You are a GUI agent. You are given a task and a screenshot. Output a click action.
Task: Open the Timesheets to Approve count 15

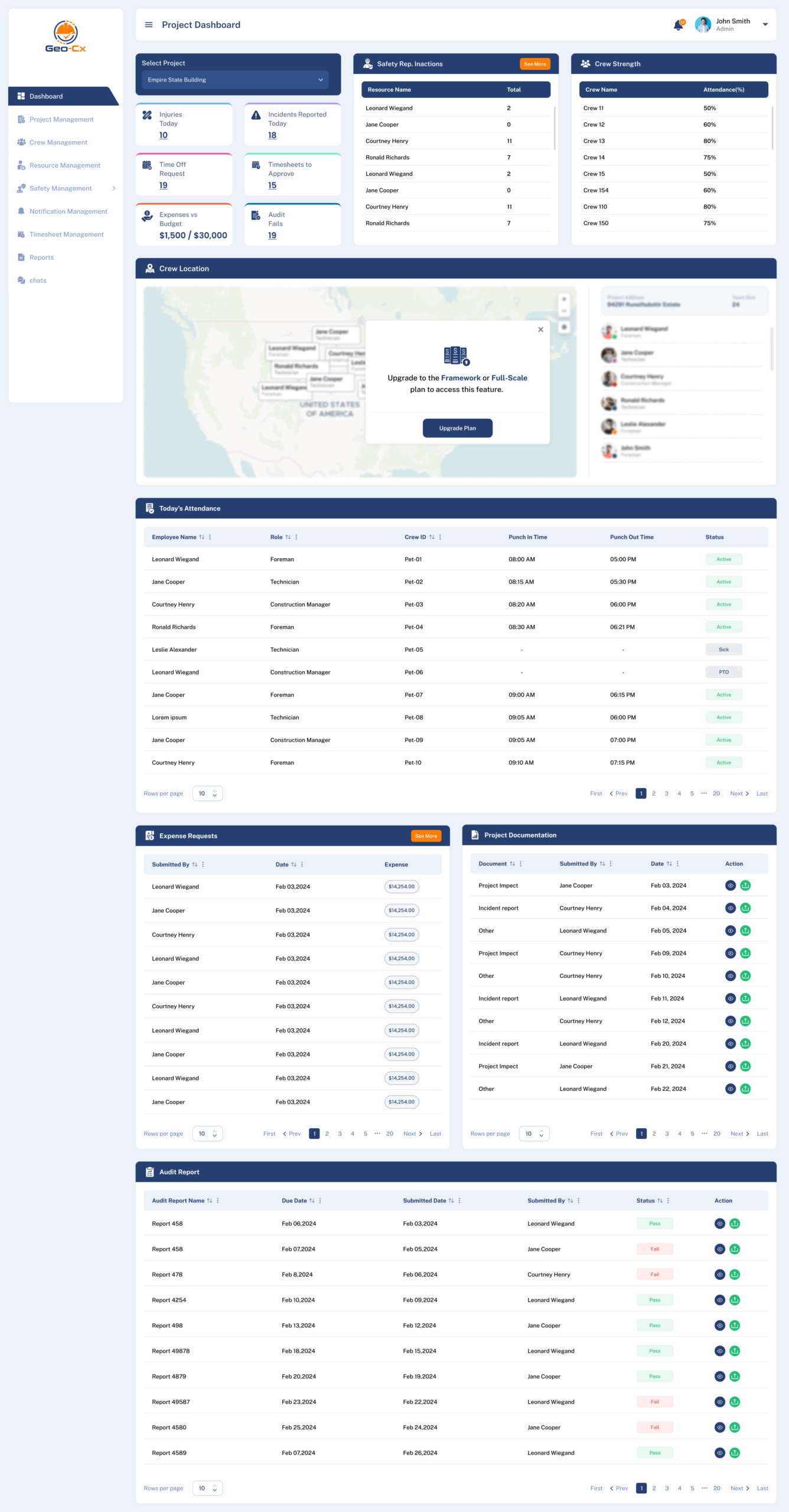(x=272, y=185)
